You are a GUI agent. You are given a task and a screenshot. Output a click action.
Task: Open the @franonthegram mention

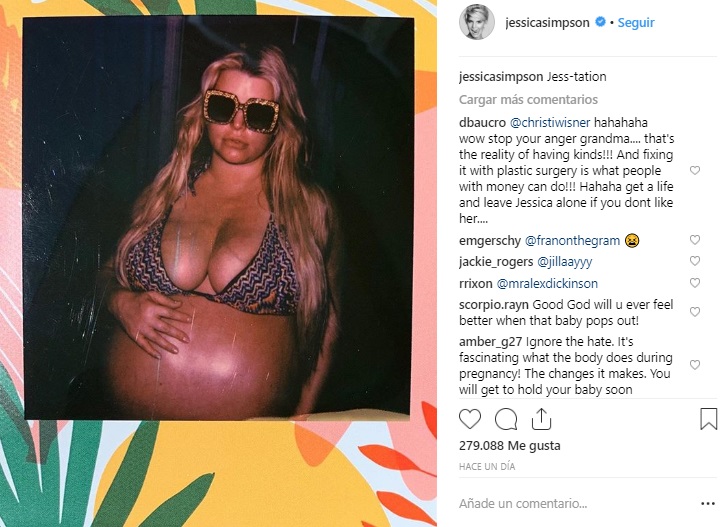[x=572, y=241]
